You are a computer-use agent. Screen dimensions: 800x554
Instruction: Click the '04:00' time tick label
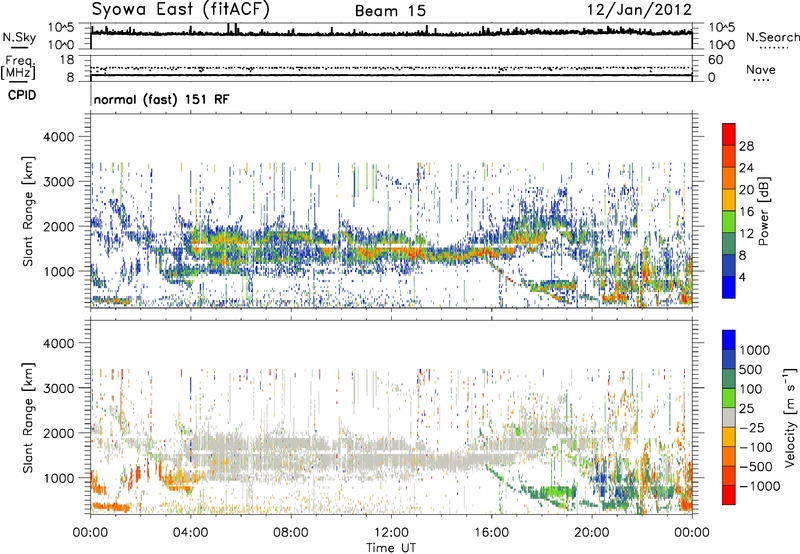pos(190,533)
